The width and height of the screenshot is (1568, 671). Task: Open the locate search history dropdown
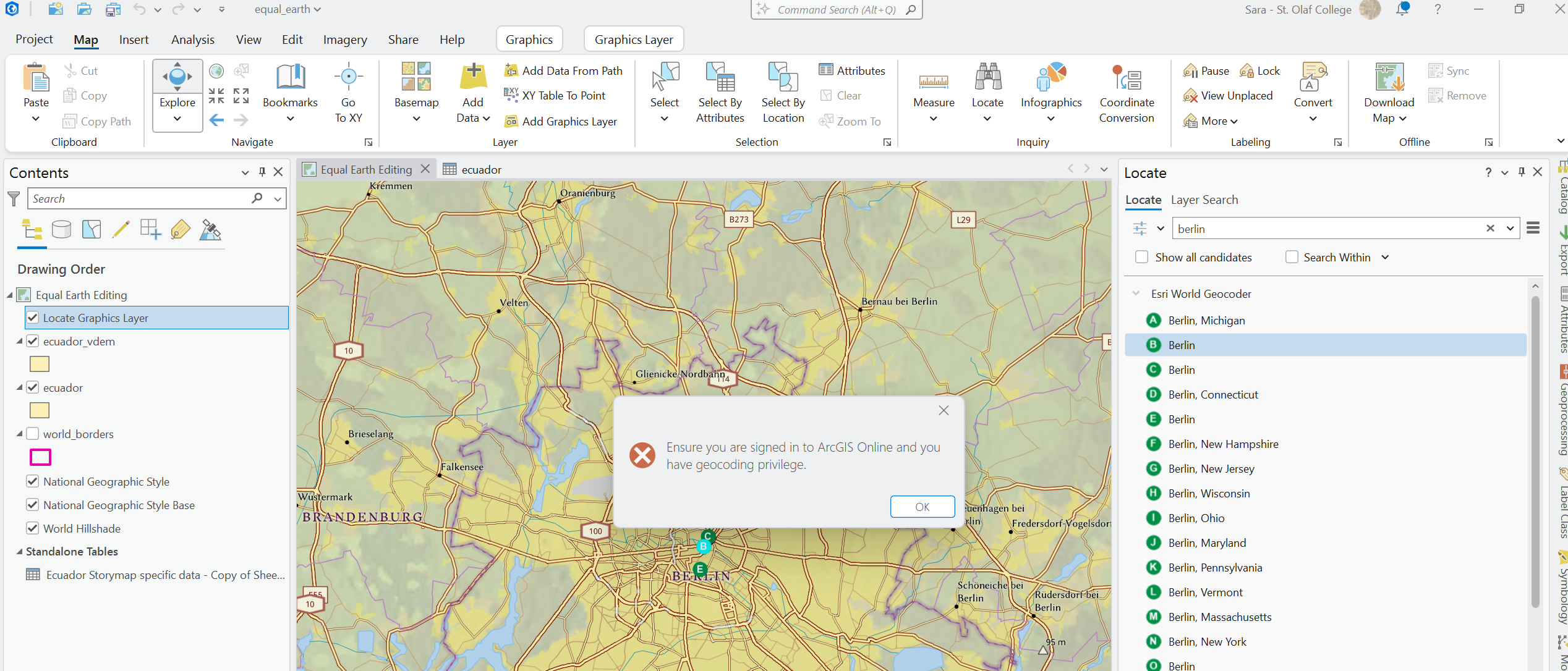coord(1510,229)
